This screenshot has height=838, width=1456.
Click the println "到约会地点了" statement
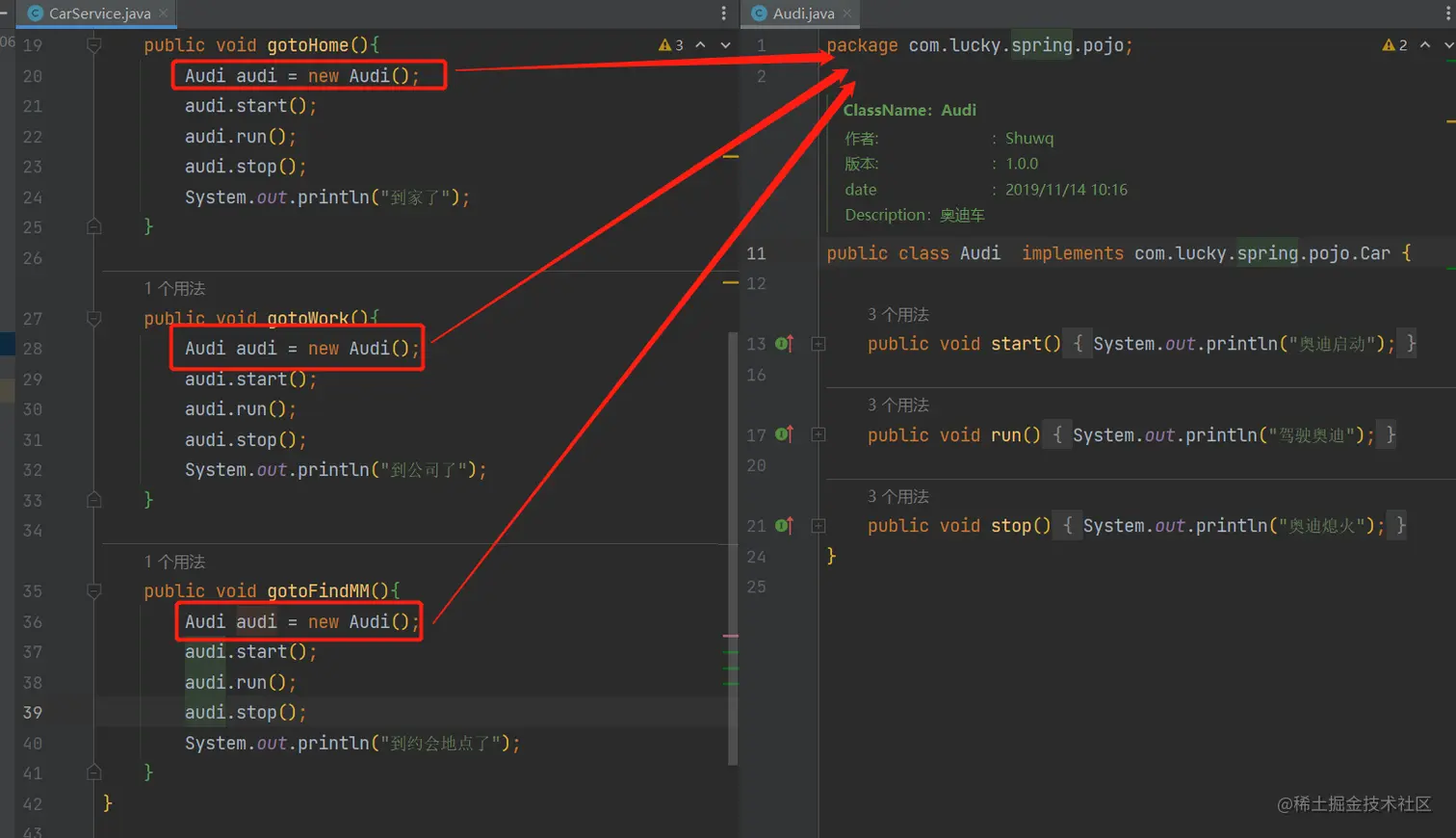coord(352,744)
